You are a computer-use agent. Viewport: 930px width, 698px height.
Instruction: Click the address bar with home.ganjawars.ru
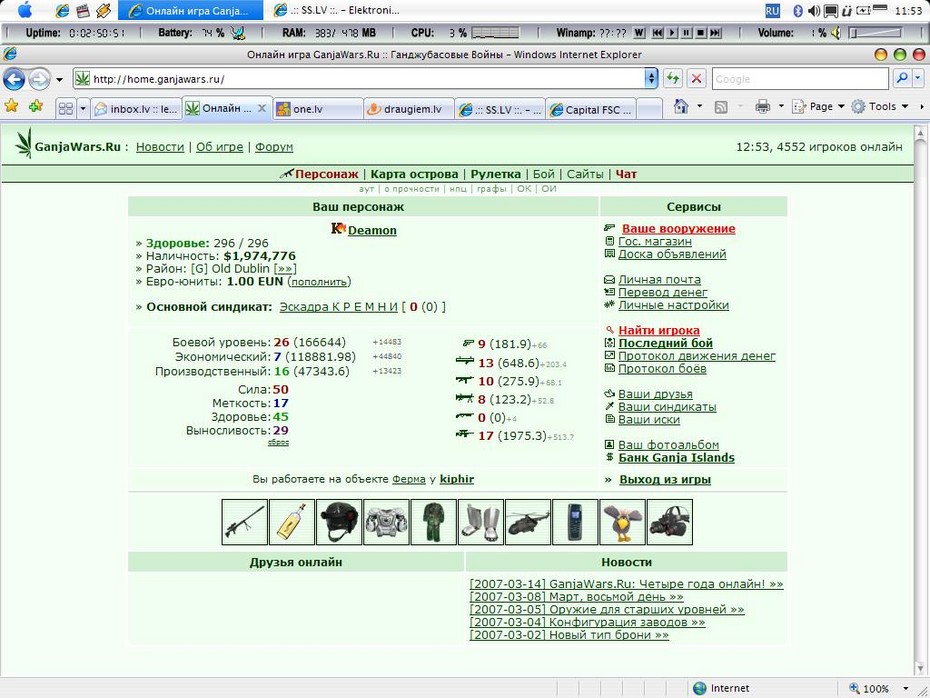[x=359, y=79]
